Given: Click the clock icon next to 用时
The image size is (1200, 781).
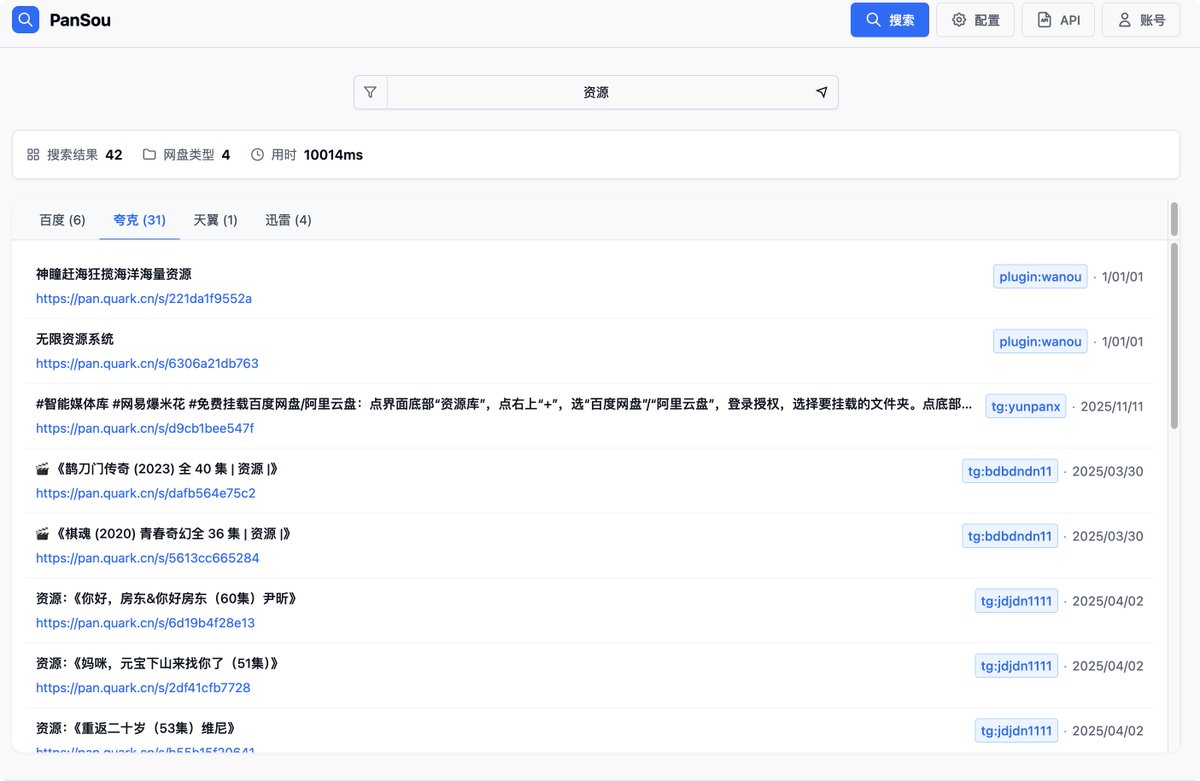Looking at the screenshot, I should point(257,155).
